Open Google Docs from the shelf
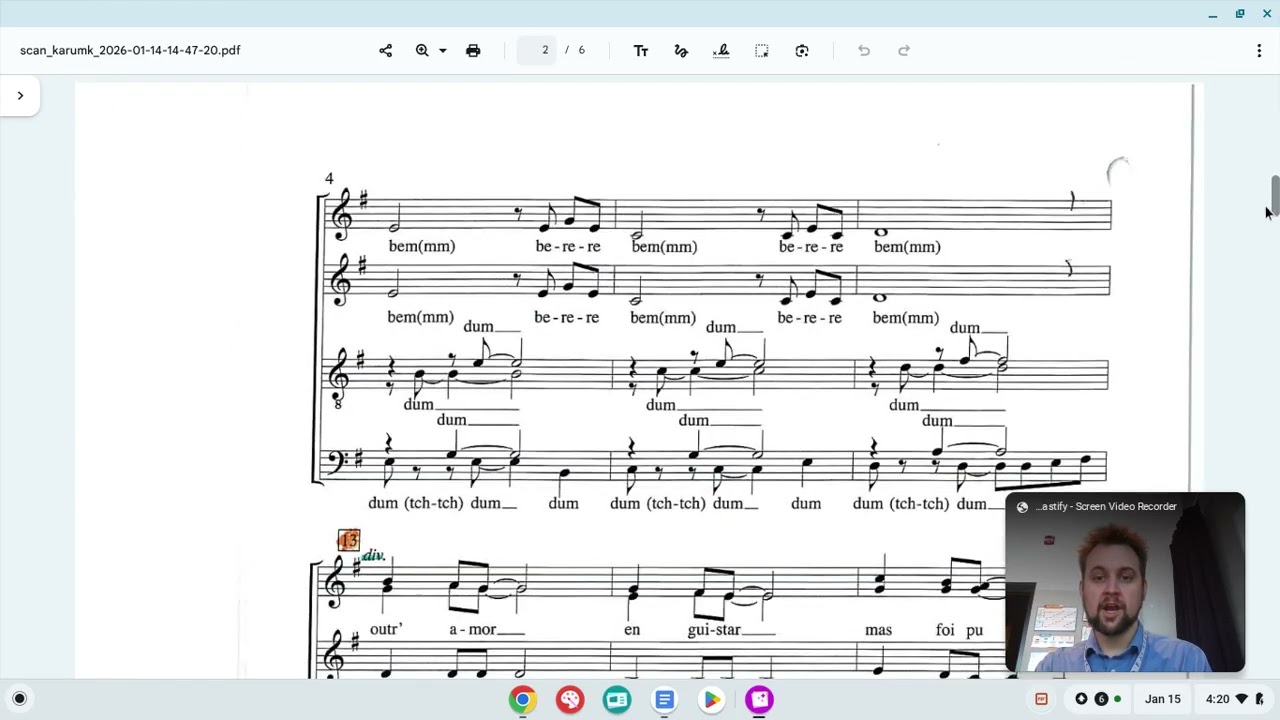The width and height of the screenshot is (1280, 720). [x=665, y=699]
